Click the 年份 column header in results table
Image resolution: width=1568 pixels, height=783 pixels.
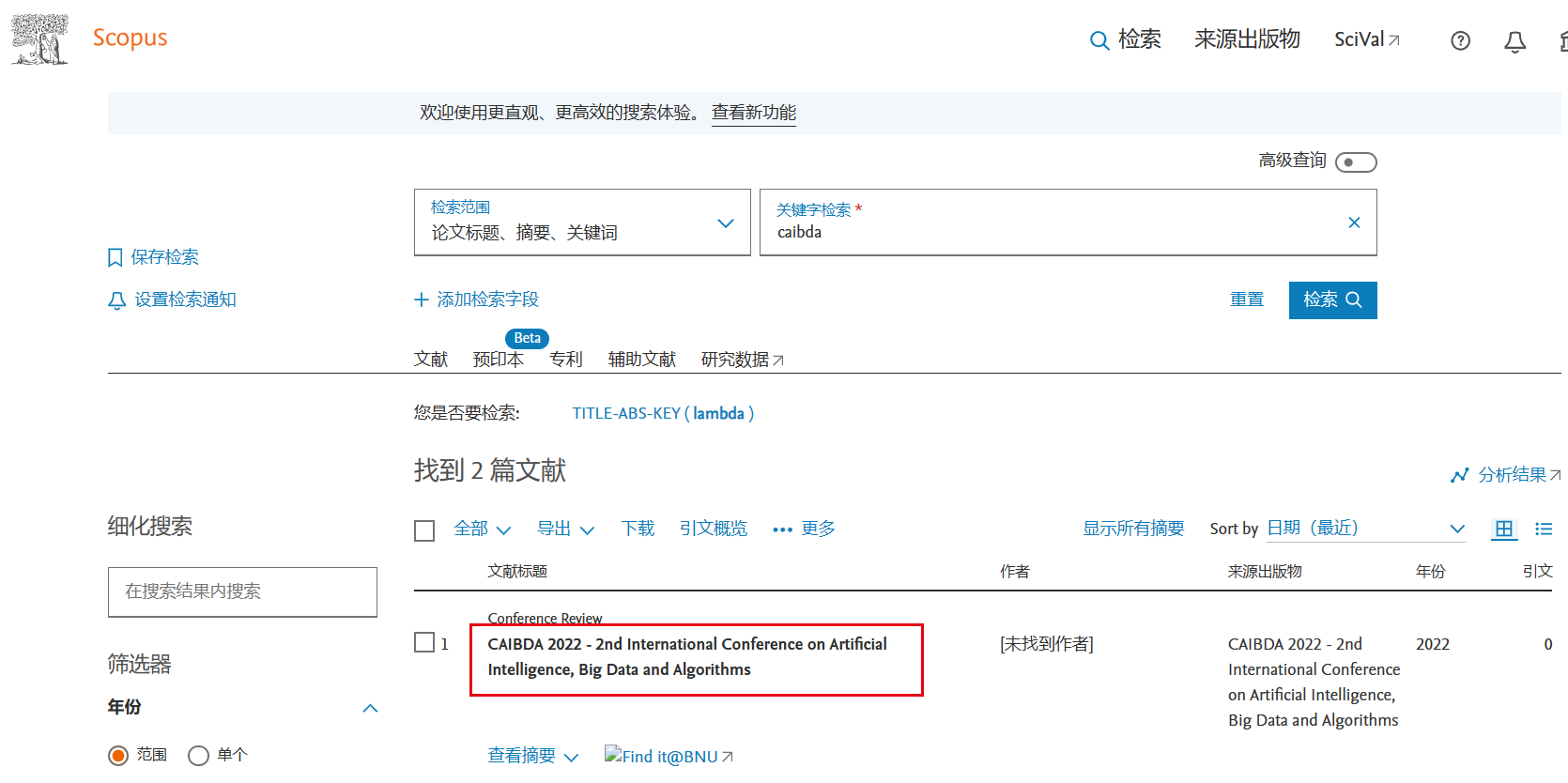1431,571
